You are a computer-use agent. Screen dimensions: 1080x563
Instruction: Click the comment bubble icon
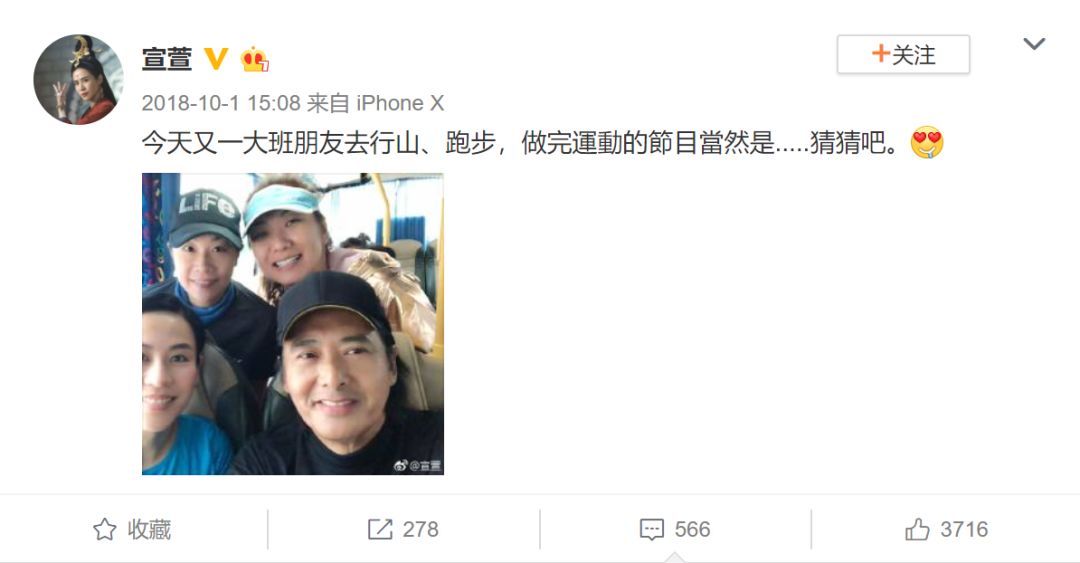[652, 529]
